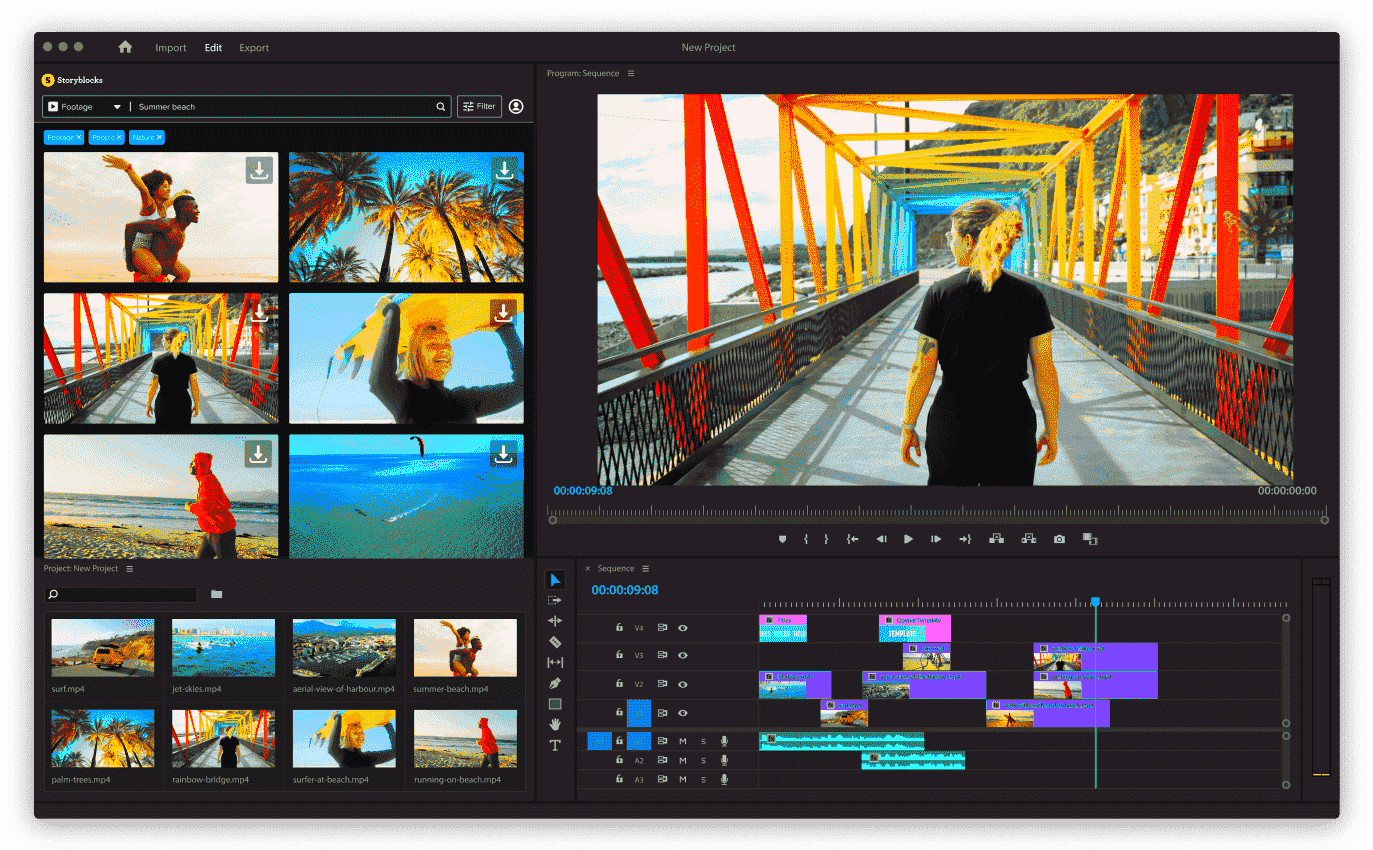Open the Storyblocks user account icon
The width and height of the screenshot is (1373, 850).
tap(516, 106)
